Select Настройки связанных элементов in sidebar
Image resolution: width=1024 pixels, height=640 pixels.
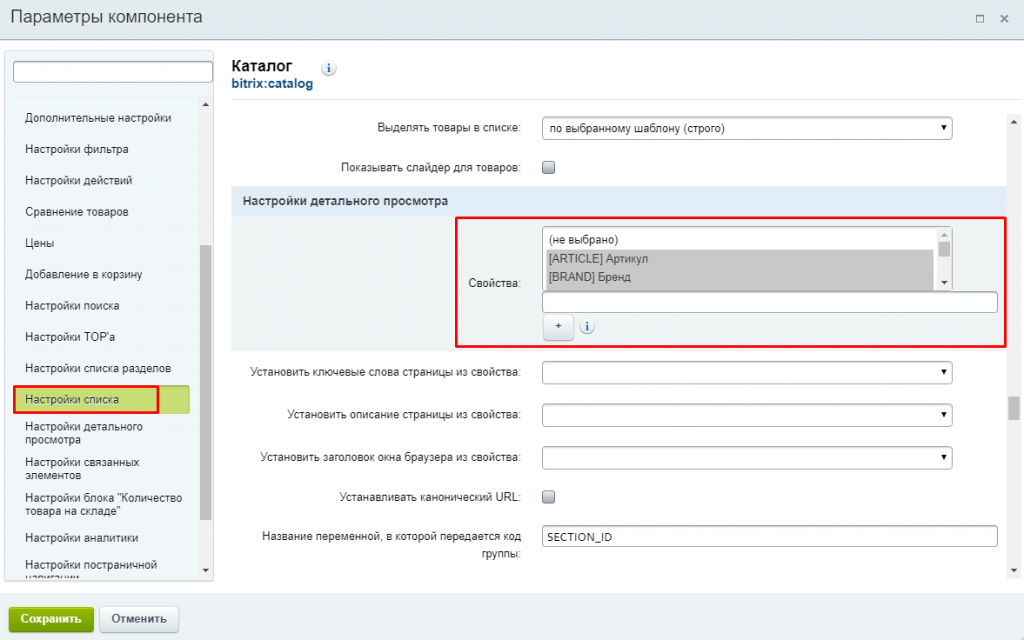pos(82,469)
